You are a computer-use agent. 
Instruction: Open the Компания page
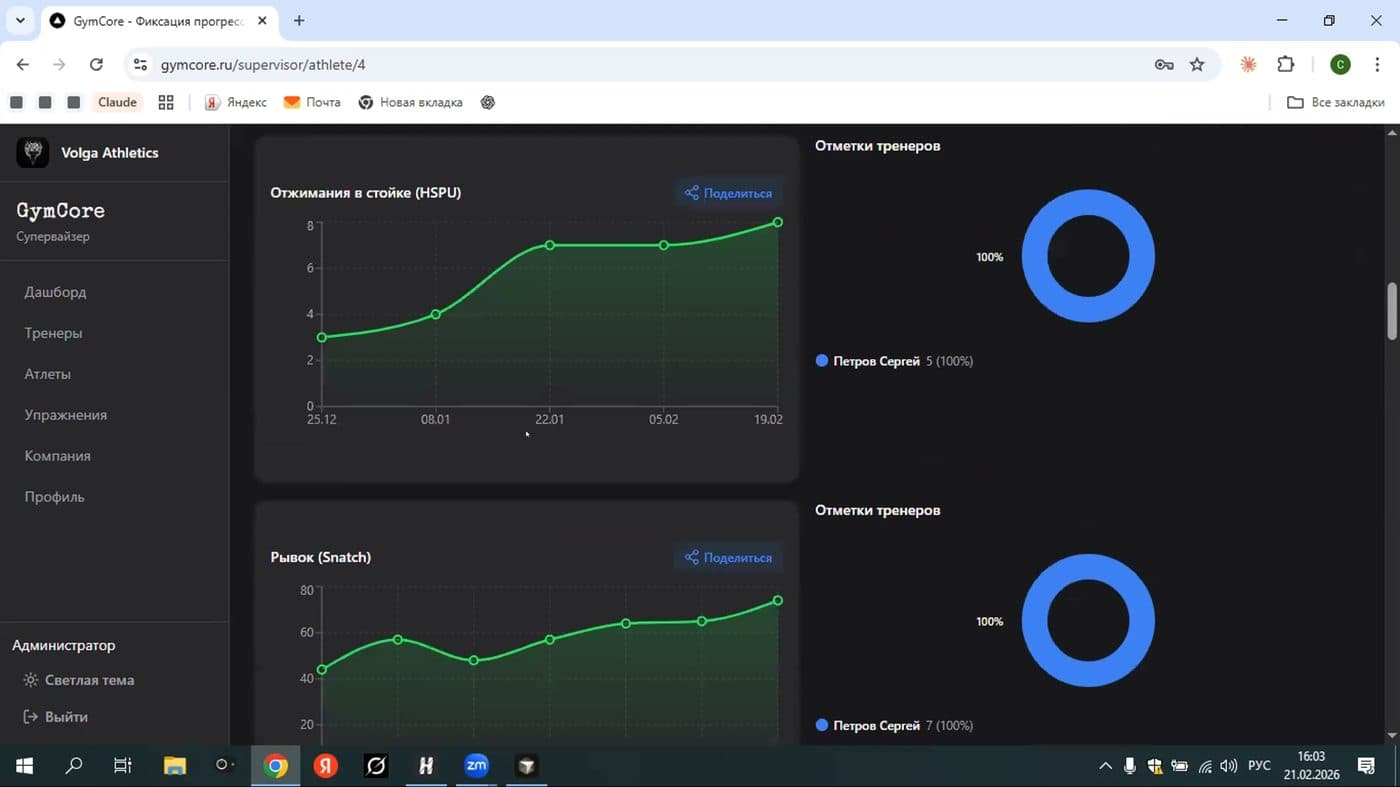point(57,456)
